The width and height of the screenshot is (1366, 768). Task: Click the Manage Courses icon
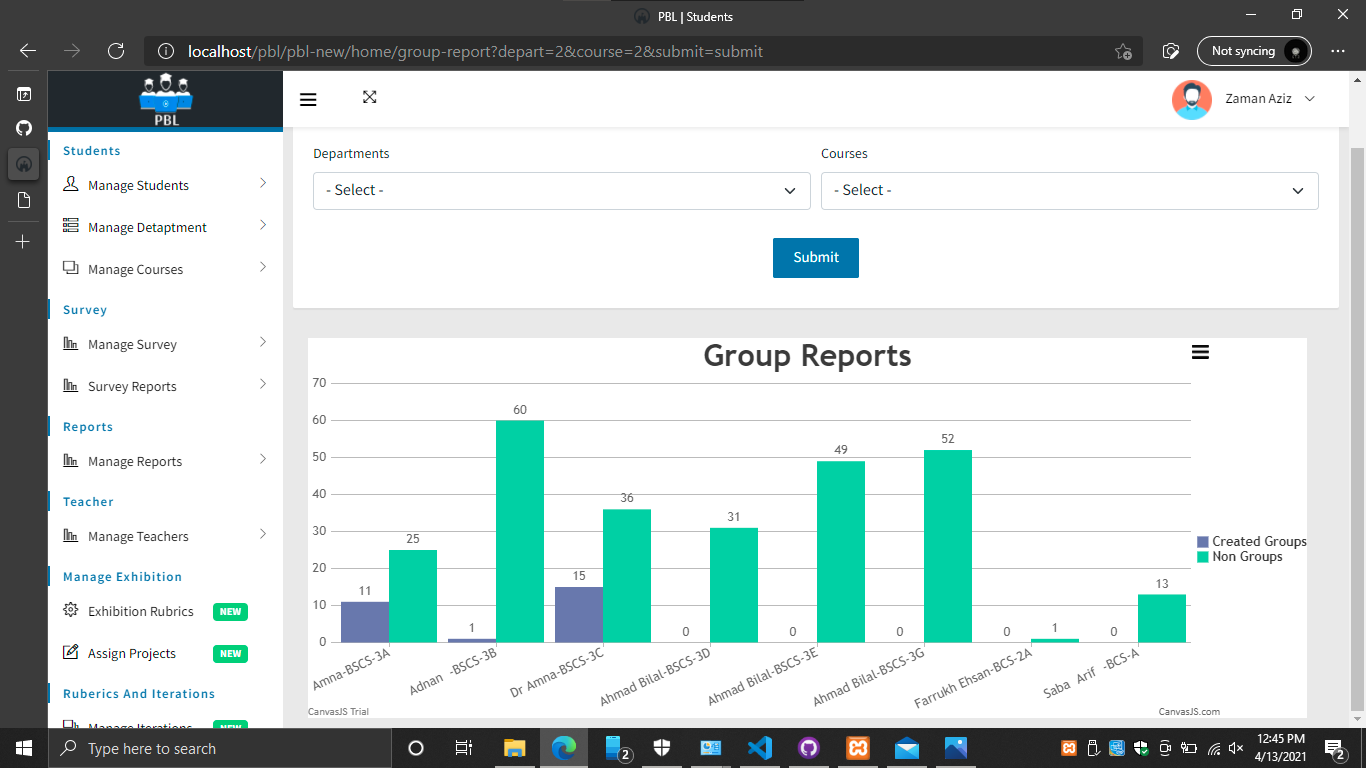(x=70, y=269)
